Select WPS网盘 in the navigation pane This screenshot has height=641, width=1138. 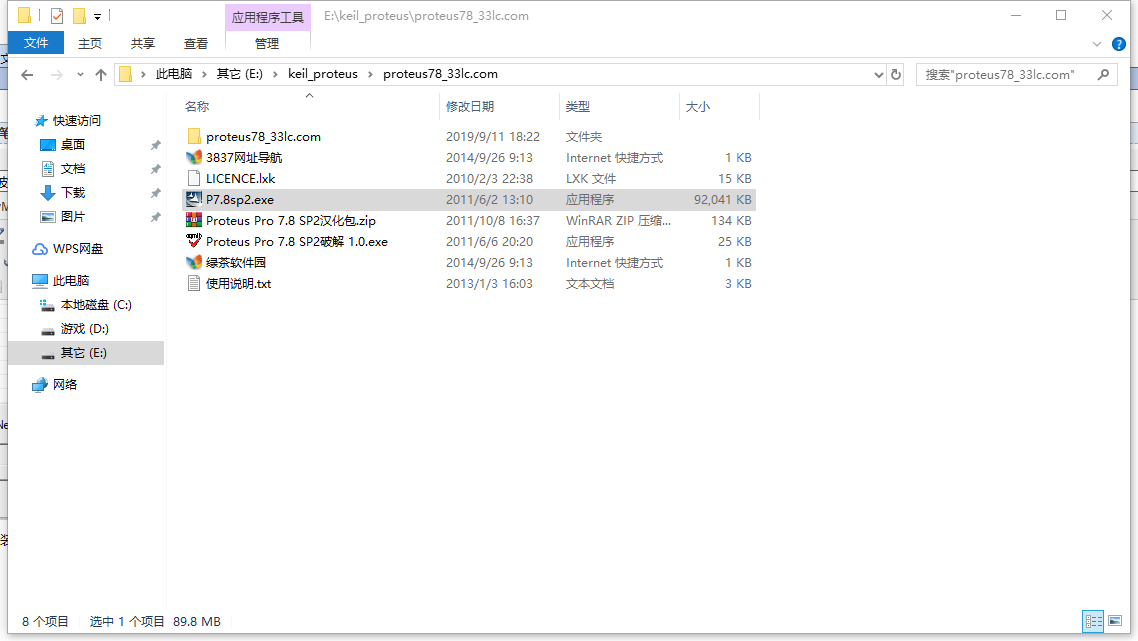[x=77, y=248]
